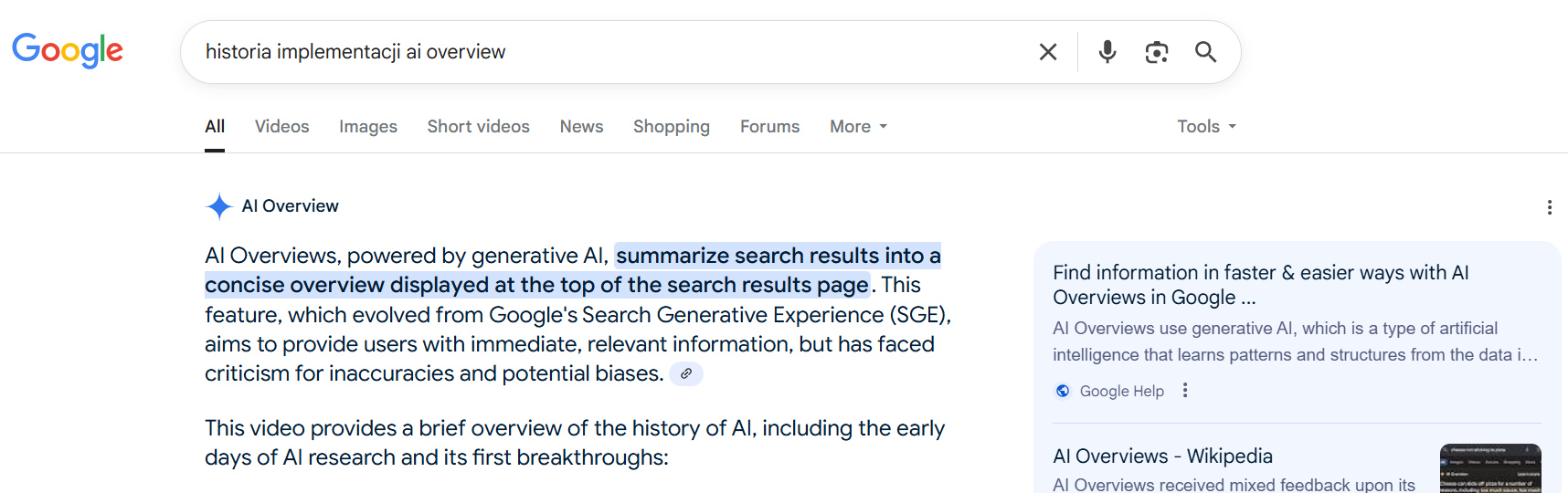Start voice search with the microphone icon
Viewport: 1568px width, 493px height.
1107,52
